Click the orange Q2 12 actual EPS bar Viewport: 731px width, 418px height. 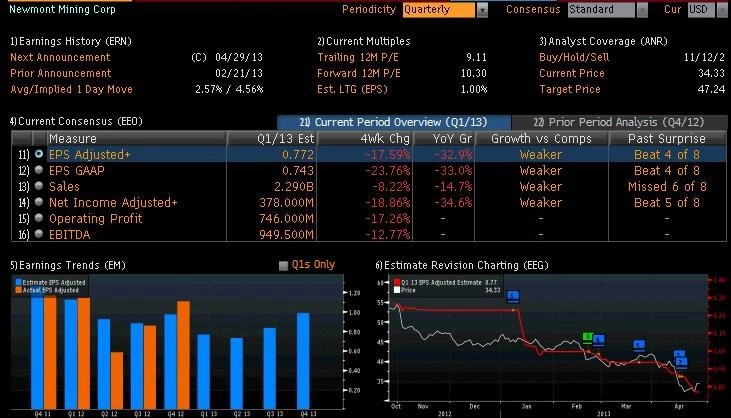(x=117, y=380)
